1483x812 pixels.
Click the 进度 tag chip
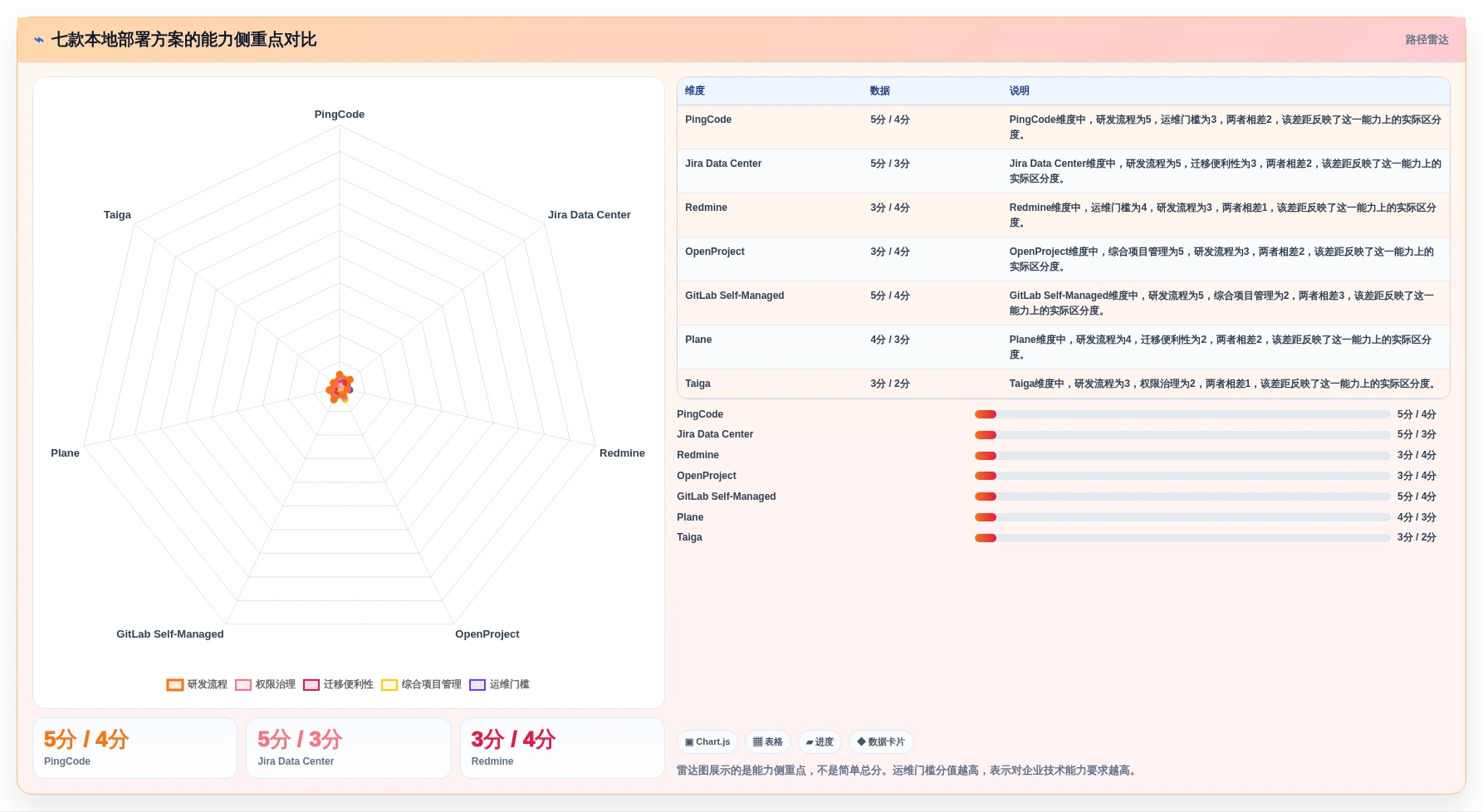pyautogui.click(x=820, y=742)
